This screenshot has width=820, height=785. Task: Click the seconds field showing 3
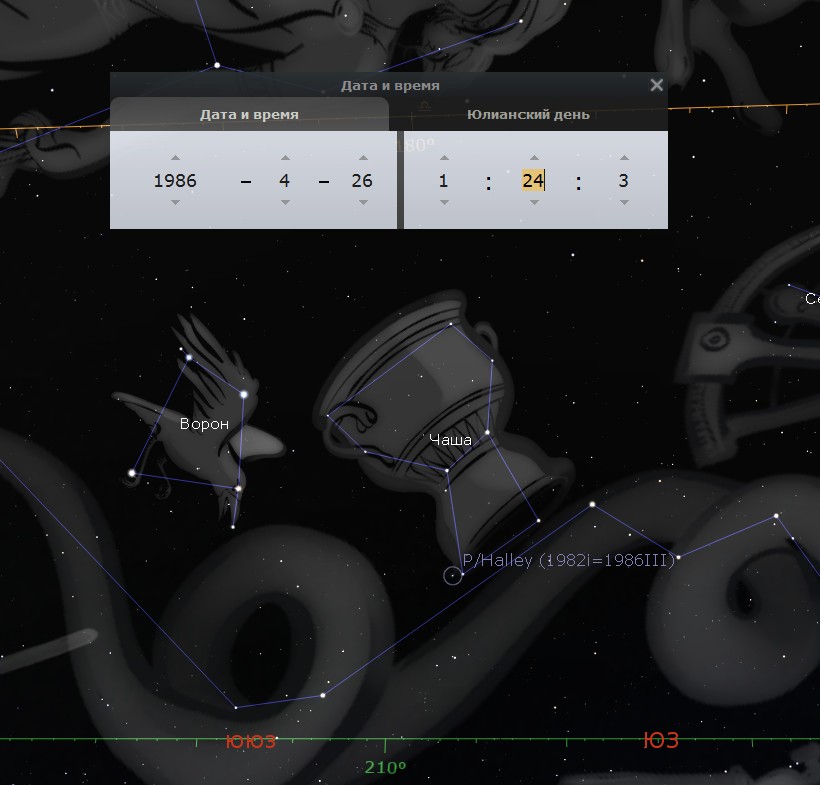pyautogui.click(x=623, y=180)
